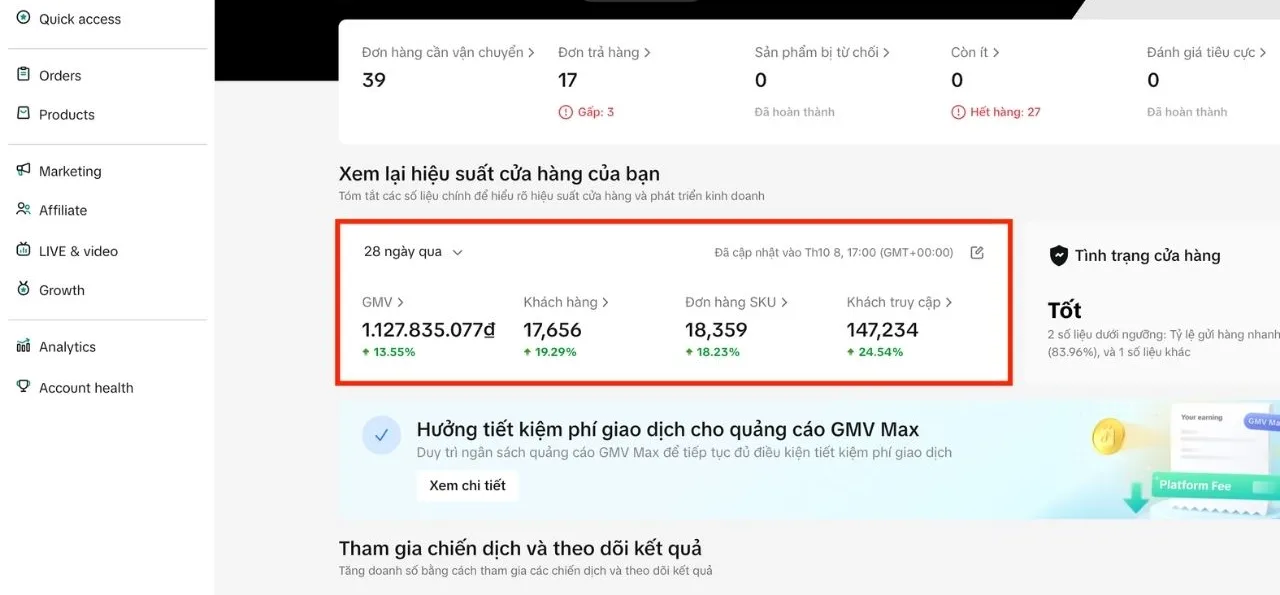The image size is (1280, 595).
Task: Click the 147,234 visitors value
Action: (x=882, y=330)
